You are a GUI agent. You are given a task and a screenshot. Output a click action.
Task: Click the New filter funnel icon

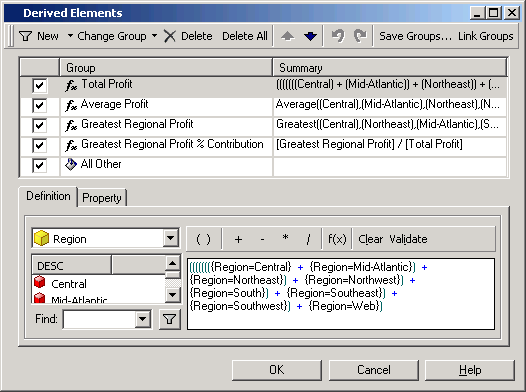25,36
